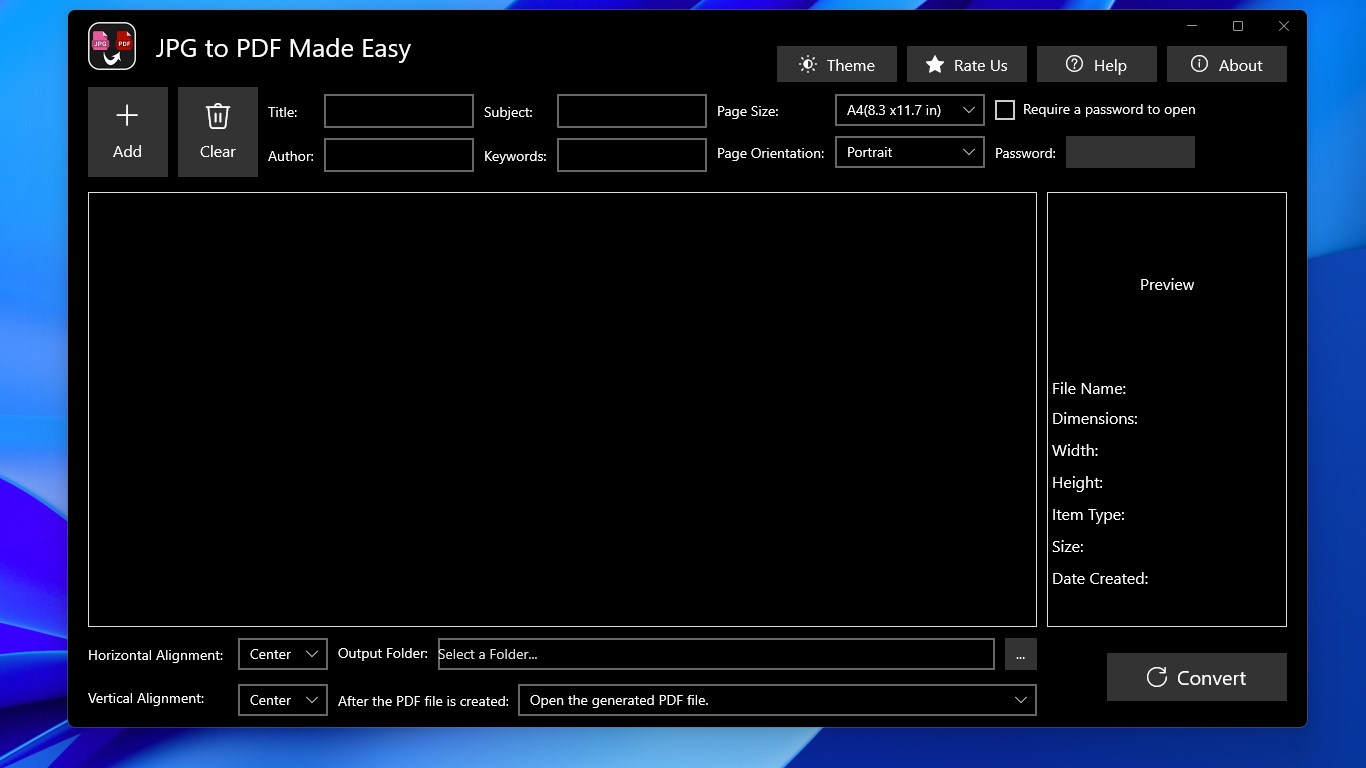
Task: Click the JPG to PDF app logo
Action: pyautogui.click(x=111, y=45)
